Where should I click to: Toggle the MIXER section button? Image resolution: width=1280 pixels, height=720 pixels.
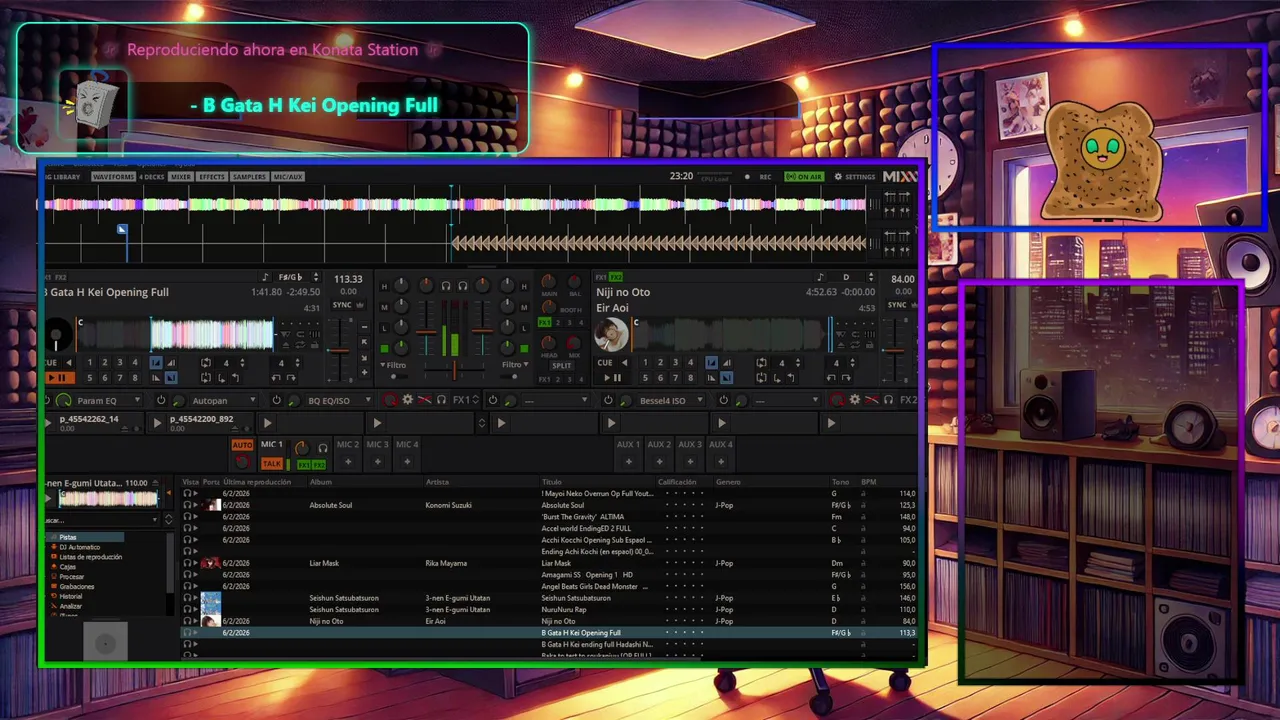tap(181, 177)
